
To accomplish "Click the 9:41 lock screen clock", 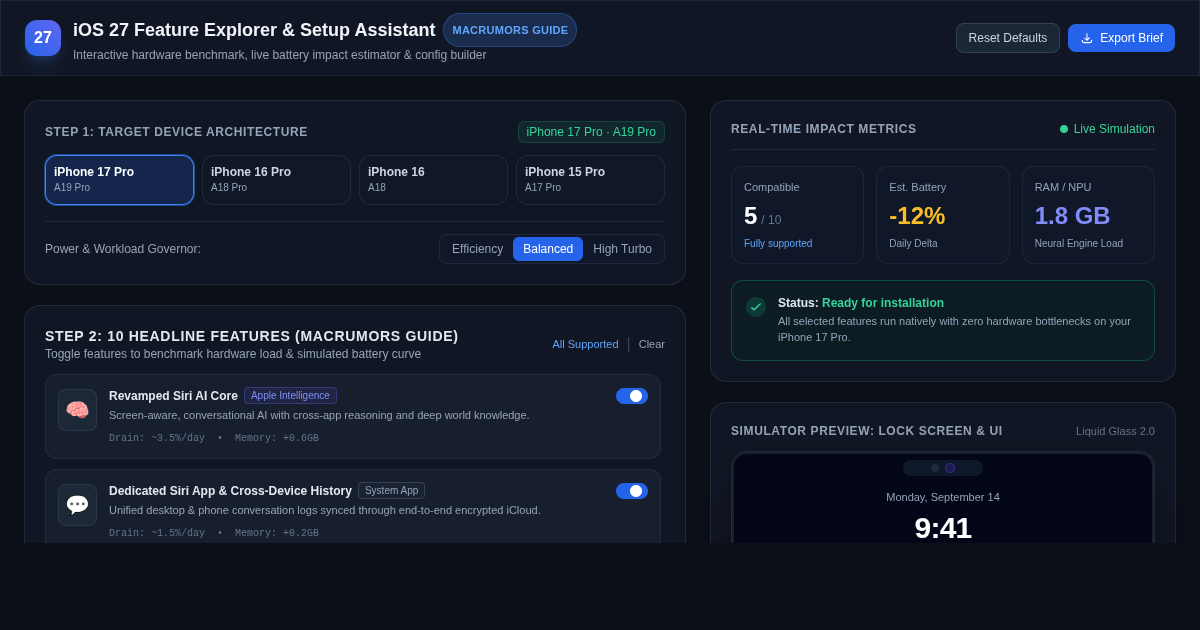I will point(943,528).
